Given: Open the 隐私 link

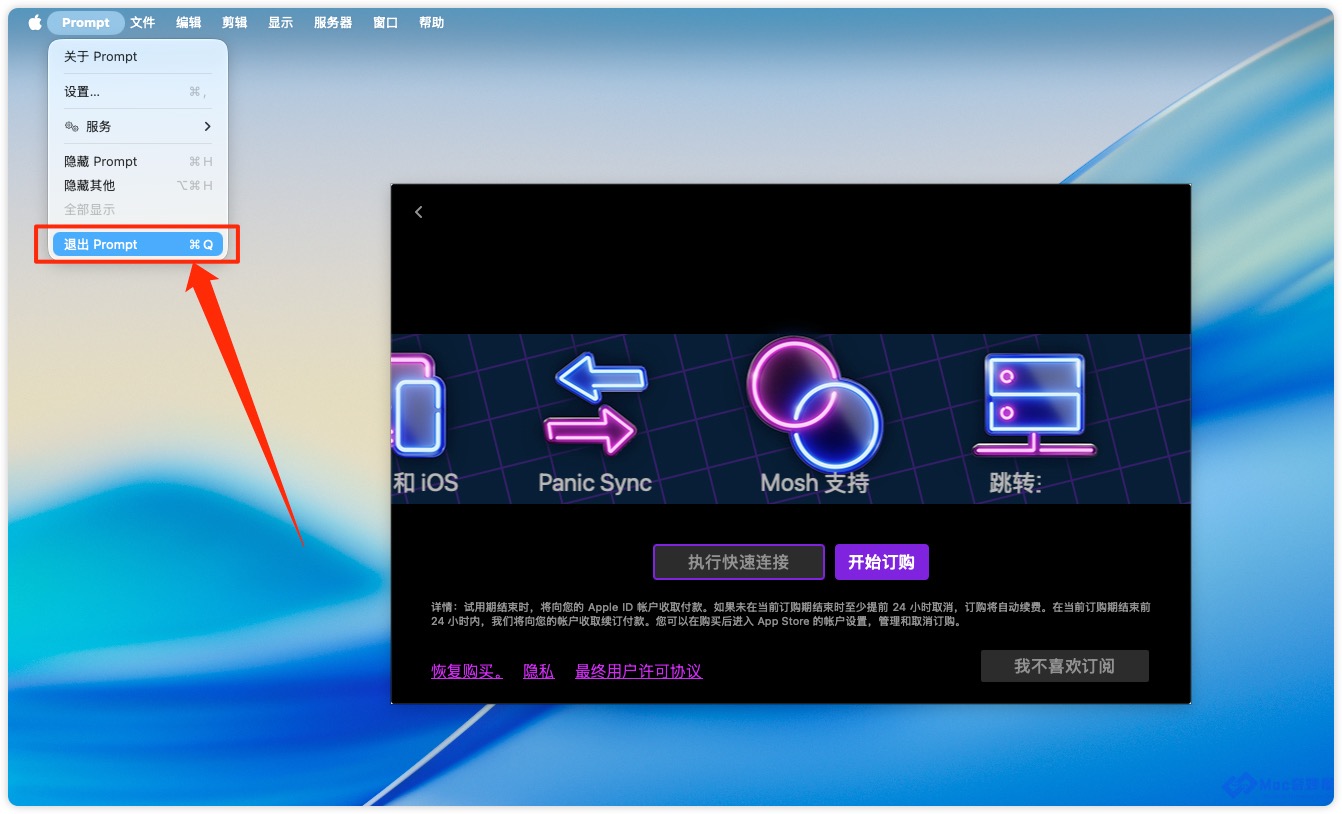Looking at the screenshot, I should (539, 671).
